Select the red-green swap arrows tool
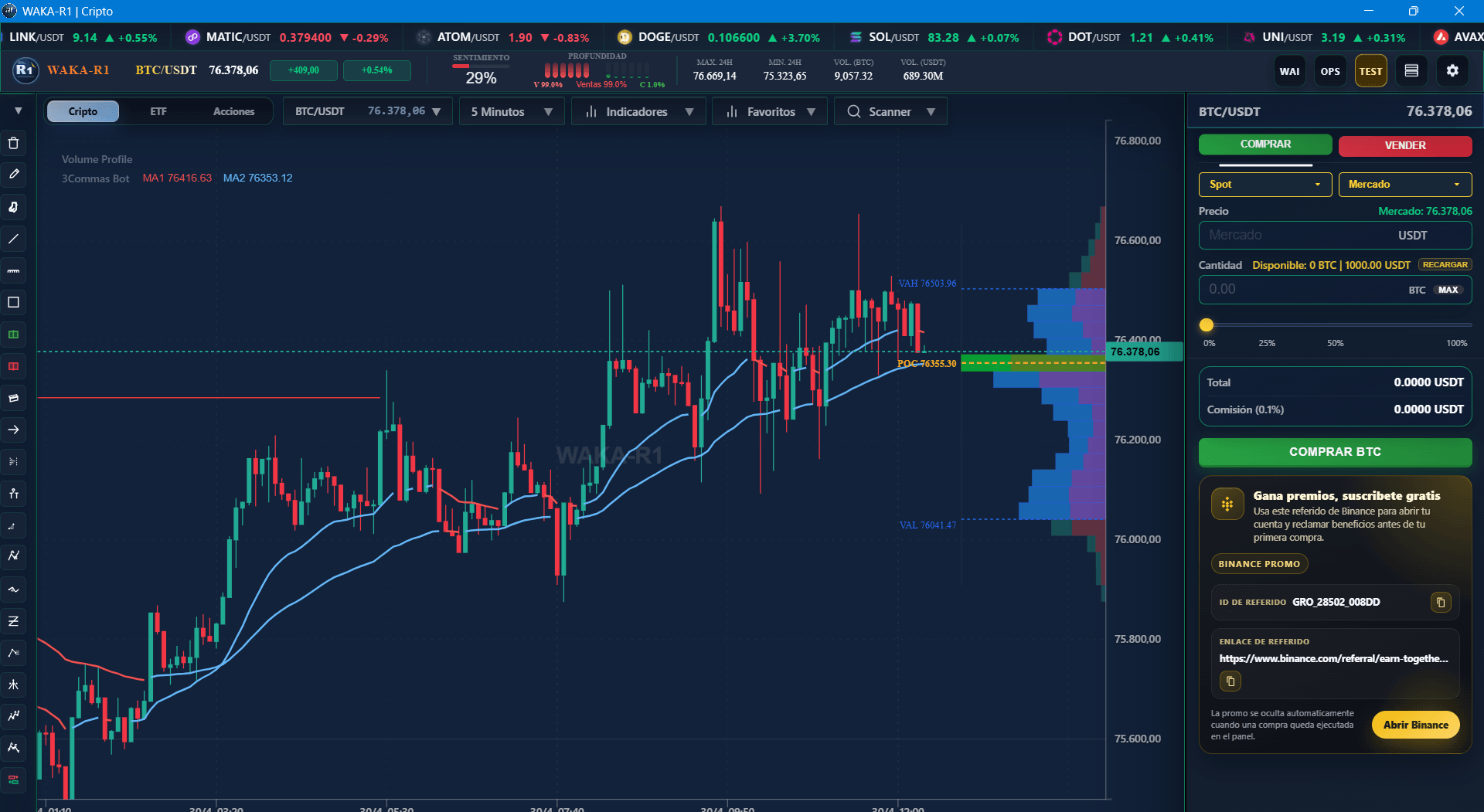Screen dimensions: 1484x812 click(13, 780)
